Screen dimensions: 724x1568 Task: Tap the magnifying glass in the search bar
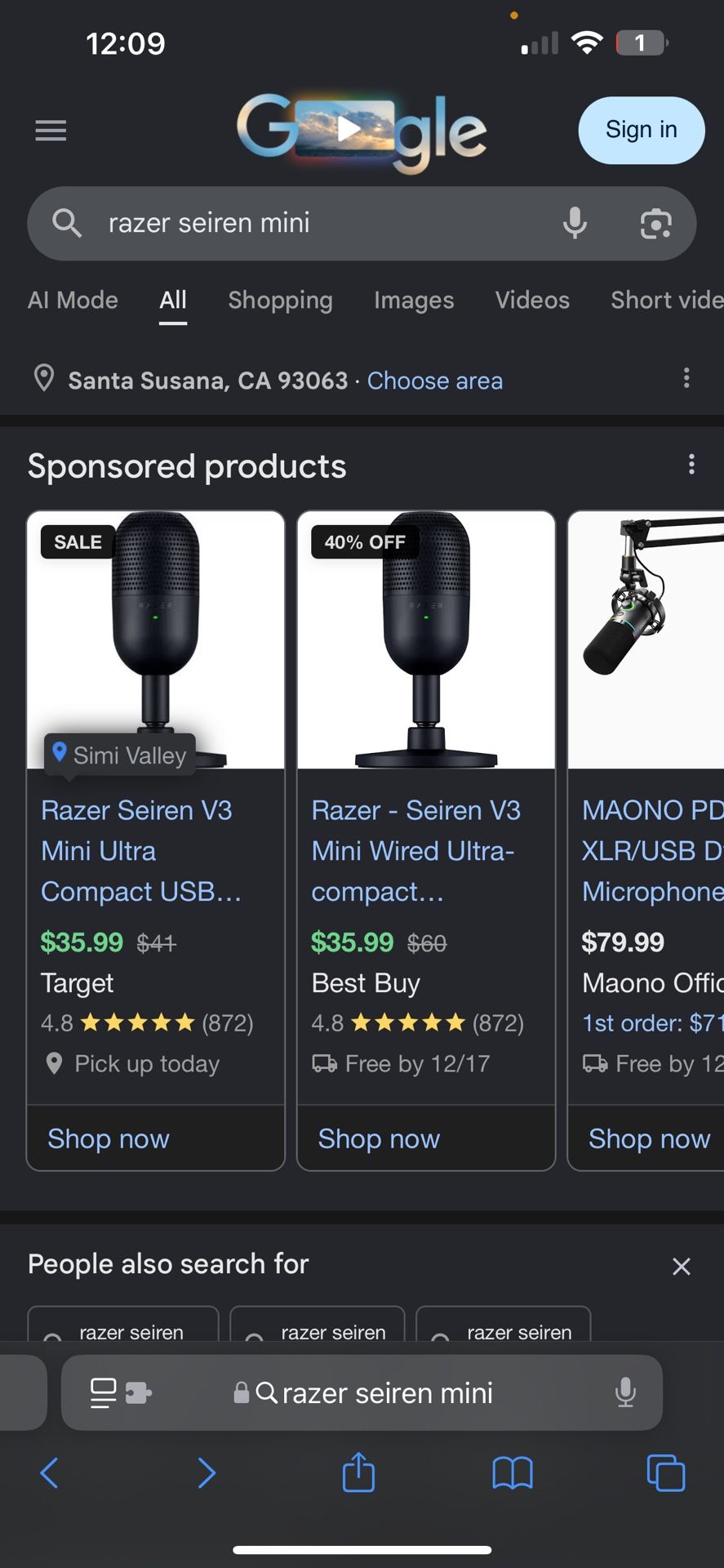pyautogui.click(x=67, y=223)
